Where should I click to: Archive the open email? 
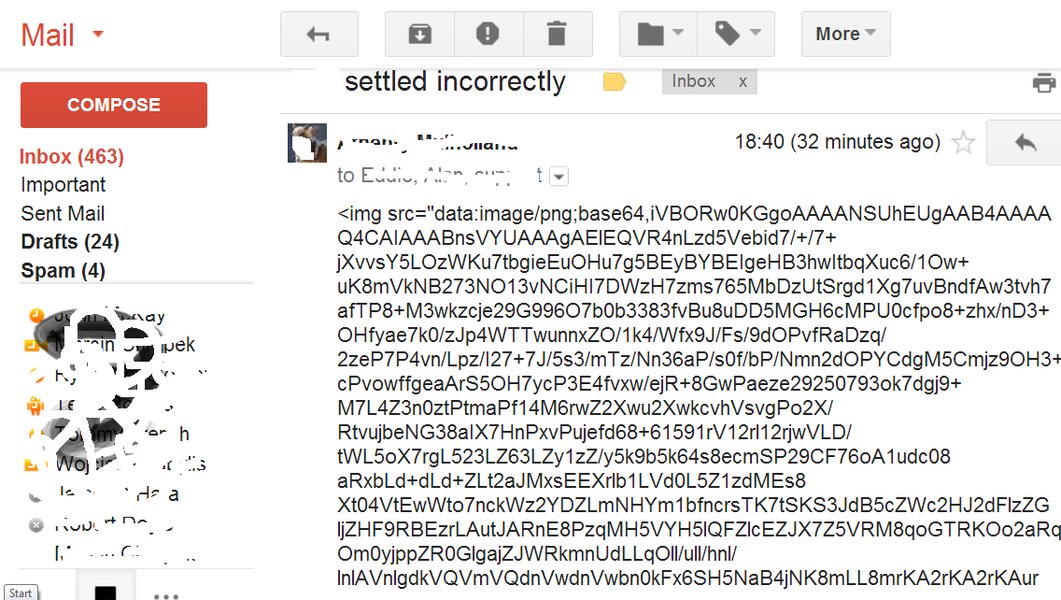[x=419, y=33]
